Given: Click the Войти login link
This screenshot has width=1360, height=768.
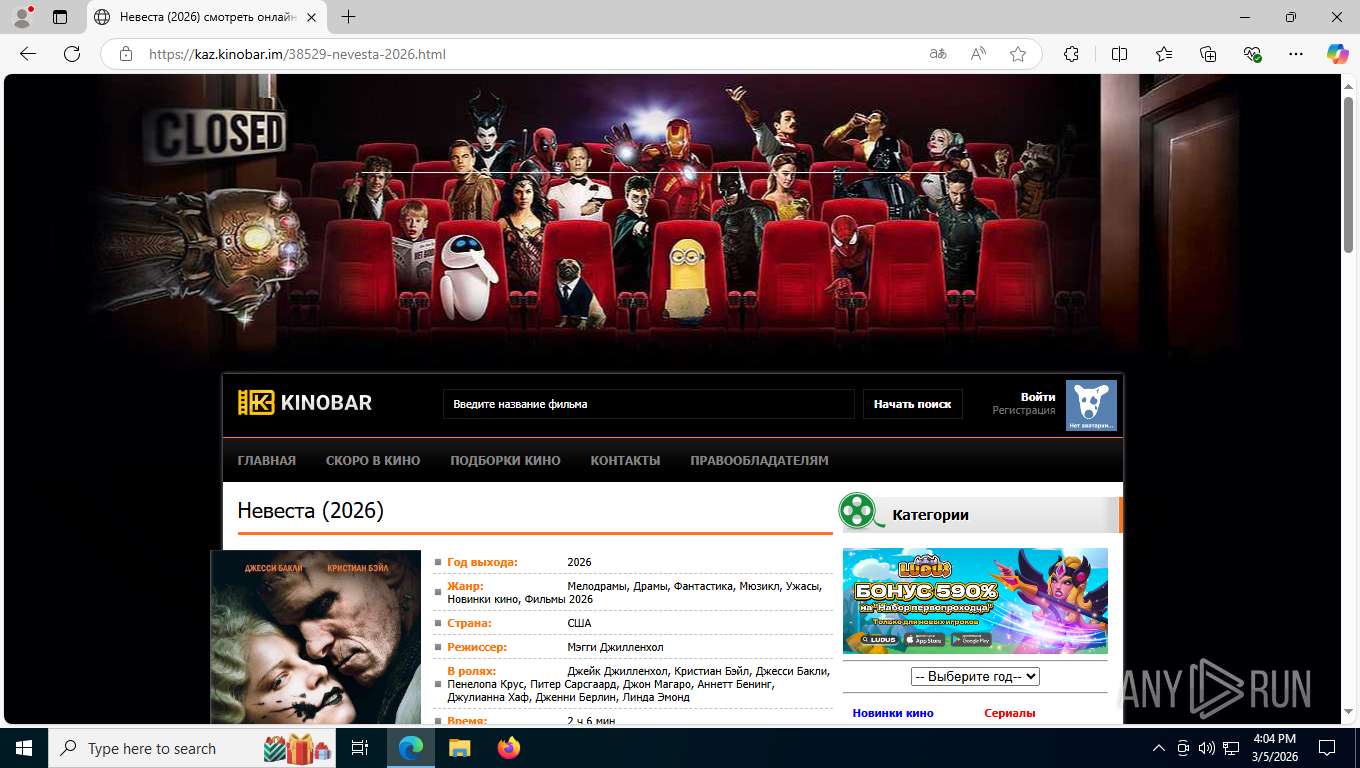Looking at the screenshot, I should (x=1038, y=397).
